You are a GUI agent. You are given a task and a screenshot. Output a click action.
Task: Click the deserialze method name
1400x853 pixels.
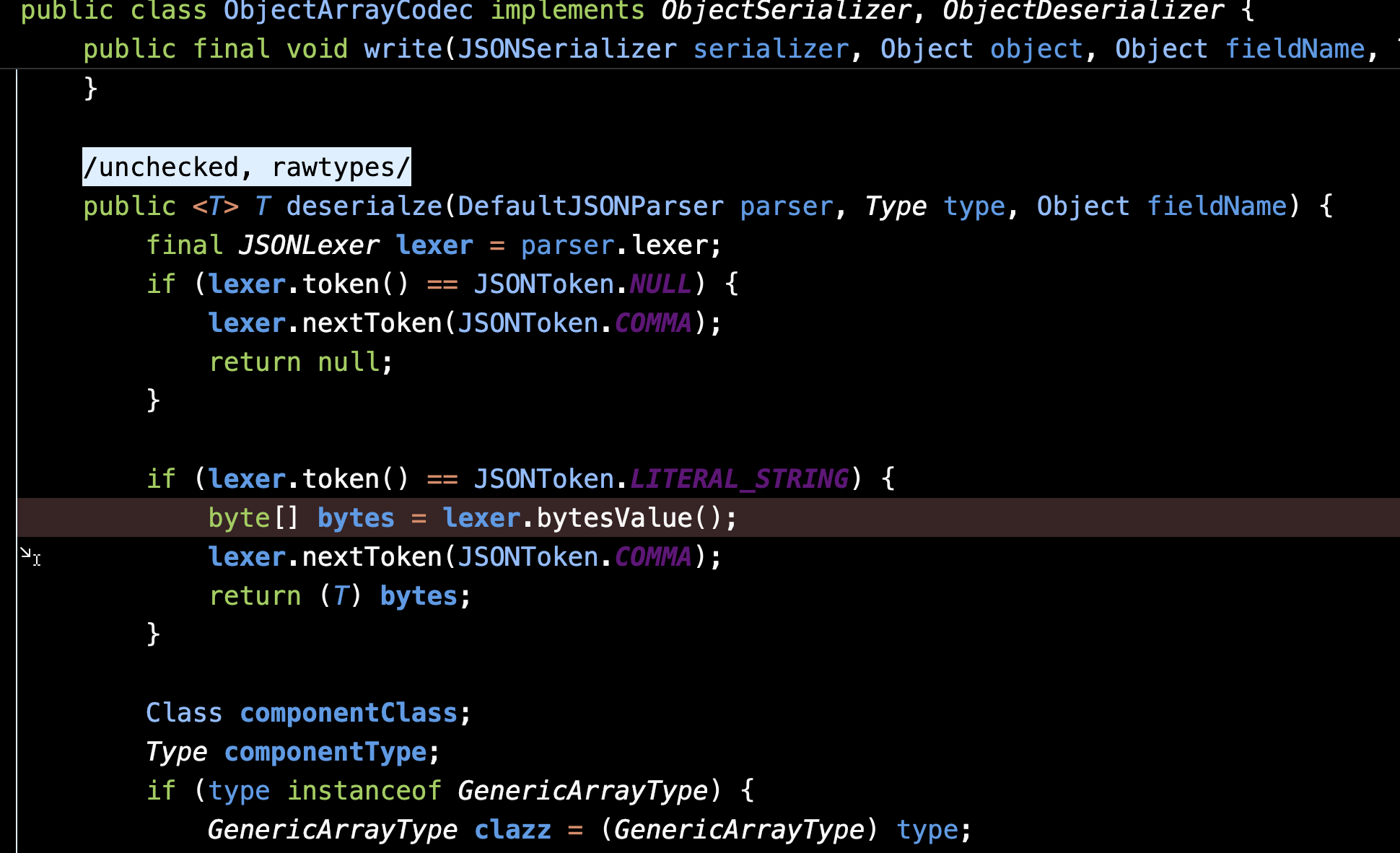(364, 206)
